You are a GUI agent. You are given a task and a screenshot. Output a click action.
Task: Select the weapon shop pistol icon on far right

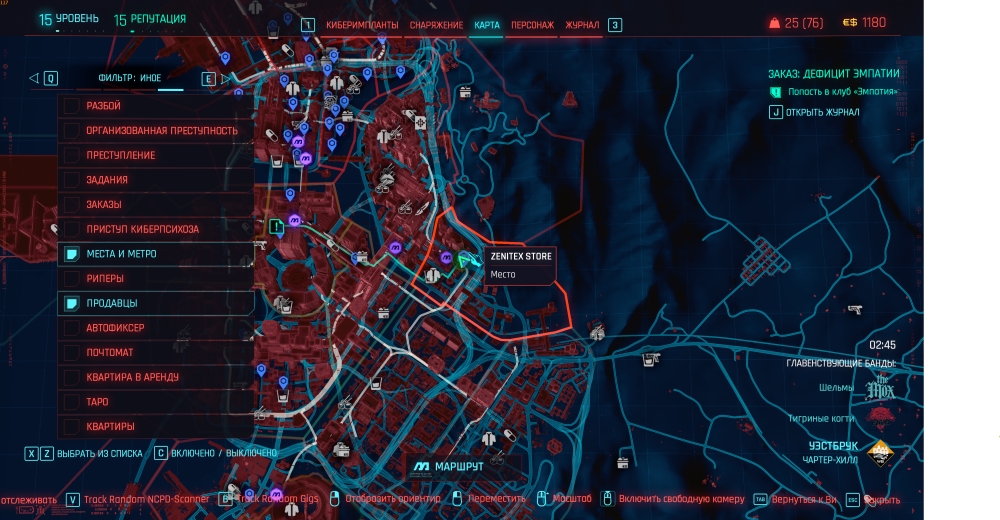pos(855,309)
